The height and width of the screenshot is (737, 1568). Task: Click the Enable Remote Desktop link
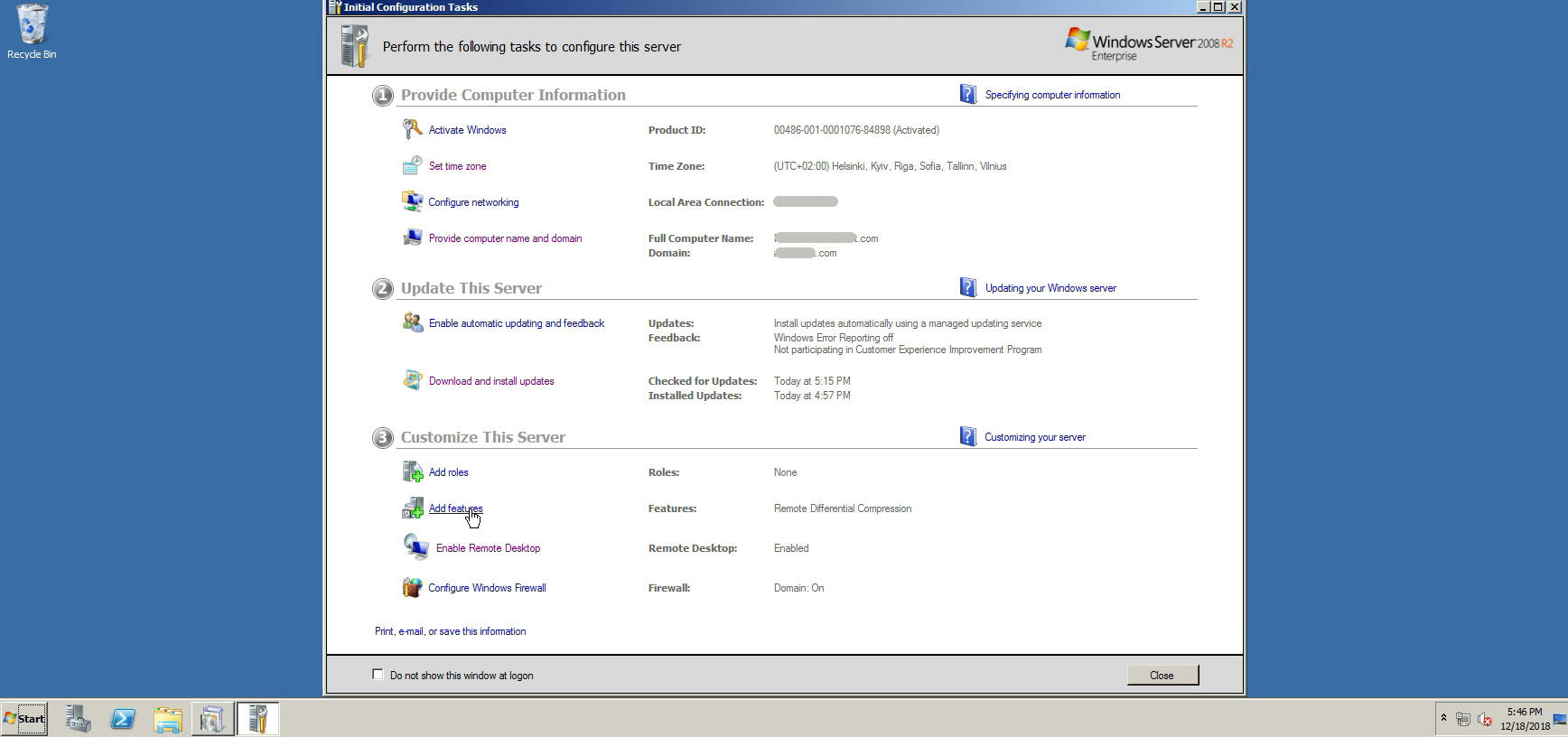click(x=488, y=548)
